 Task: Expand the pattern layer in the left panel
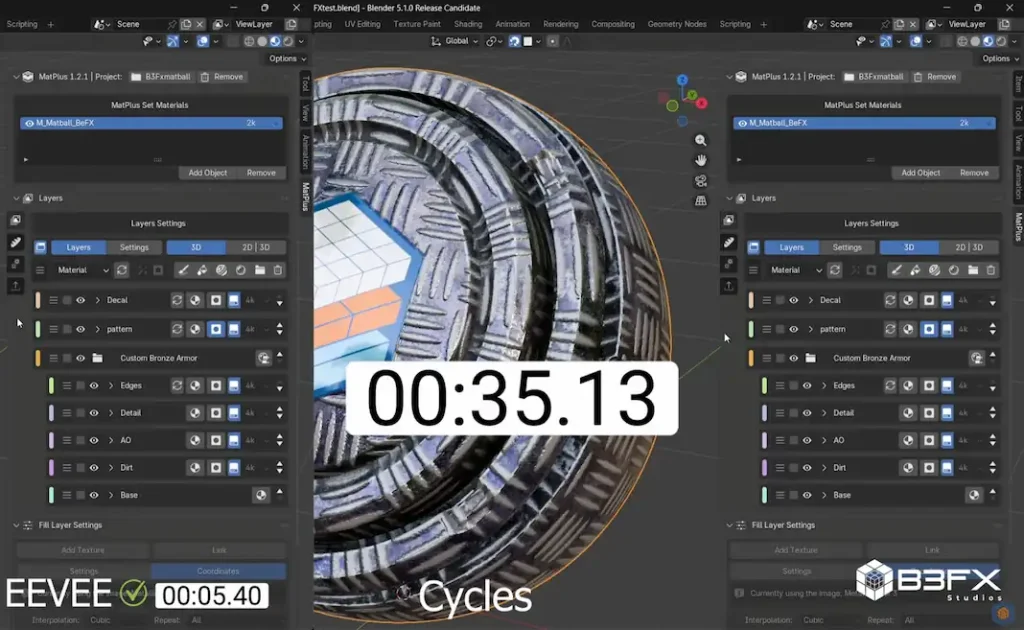tap(98, 329)
